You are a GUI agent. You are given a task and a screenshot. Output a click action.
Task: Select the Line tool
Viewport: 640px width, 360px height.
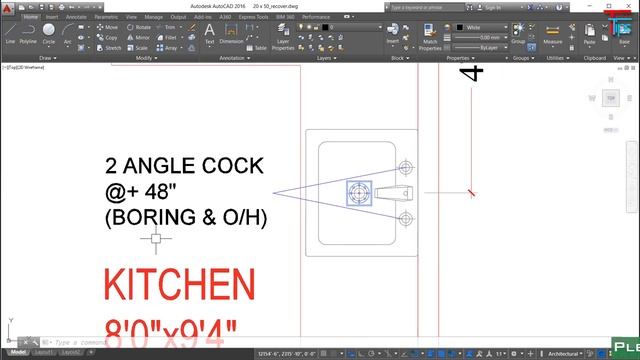coord(10,34)
